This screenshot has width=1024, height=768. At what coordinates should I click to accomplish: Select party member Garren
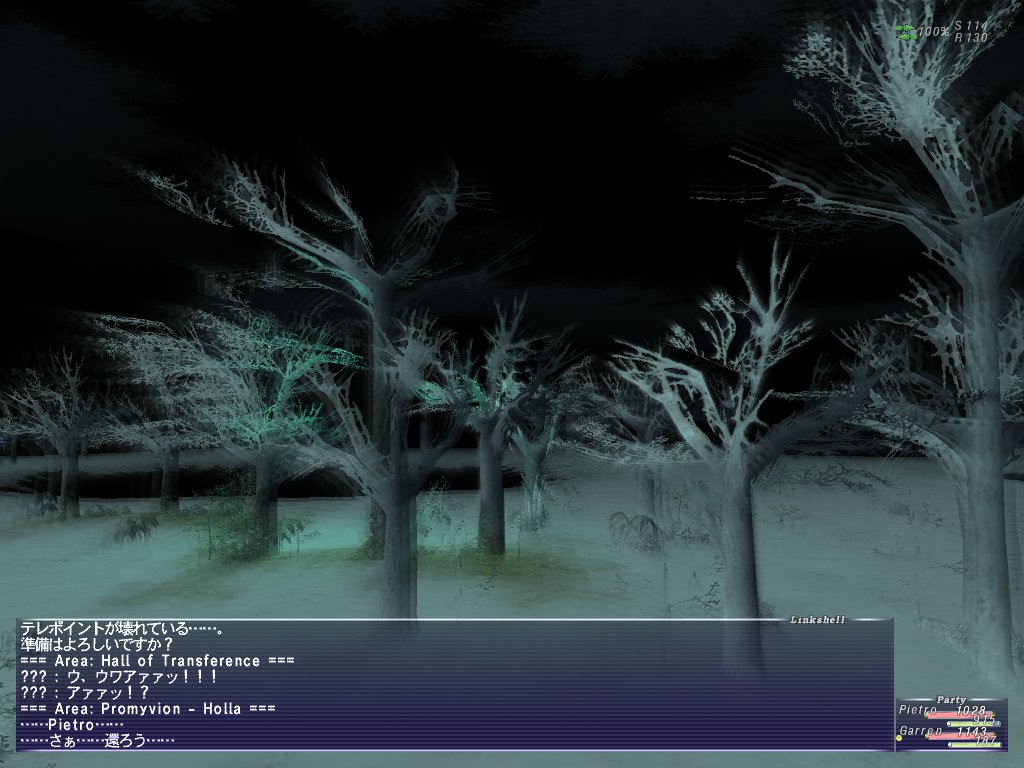(920, 731)
